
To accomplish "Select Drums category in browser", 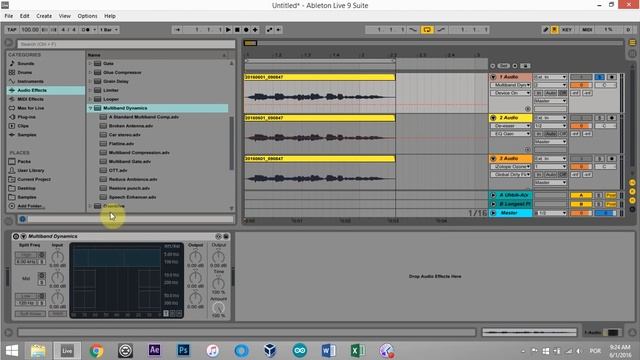I will pyautogui.click(x=24, y=72).
